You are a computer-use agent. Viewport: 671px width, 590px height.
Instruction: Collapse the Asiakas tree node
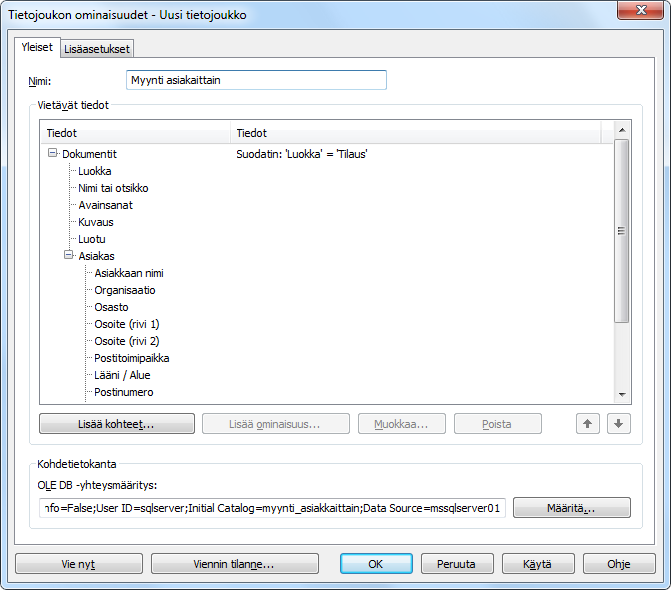point(68,255)
